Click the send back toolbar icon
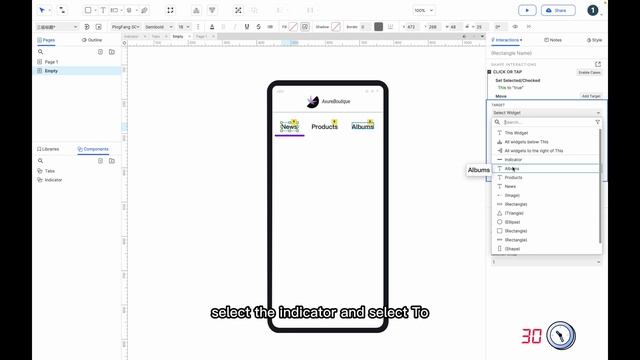The image size is (640, 360). [212, 10]
